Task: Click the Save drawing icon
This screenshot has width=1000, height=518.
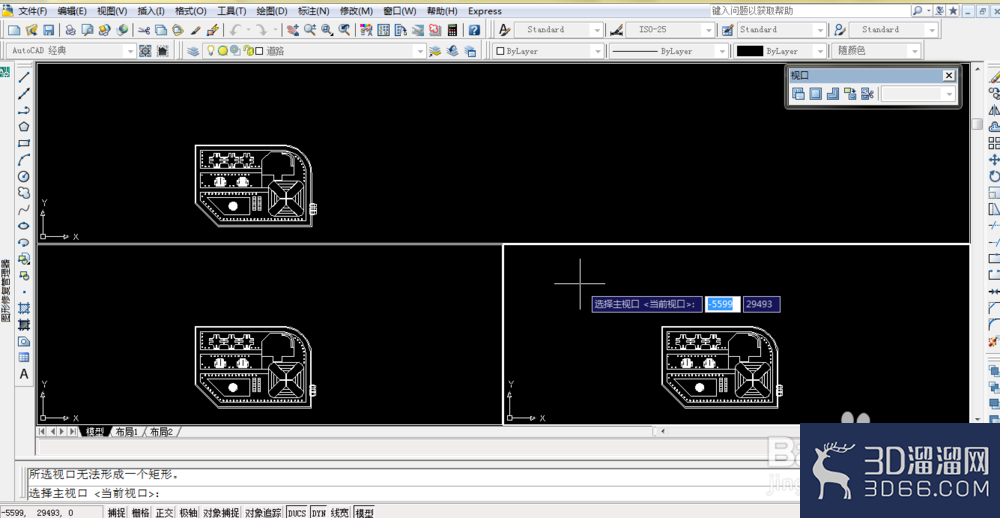Action: tap(48, 29)
